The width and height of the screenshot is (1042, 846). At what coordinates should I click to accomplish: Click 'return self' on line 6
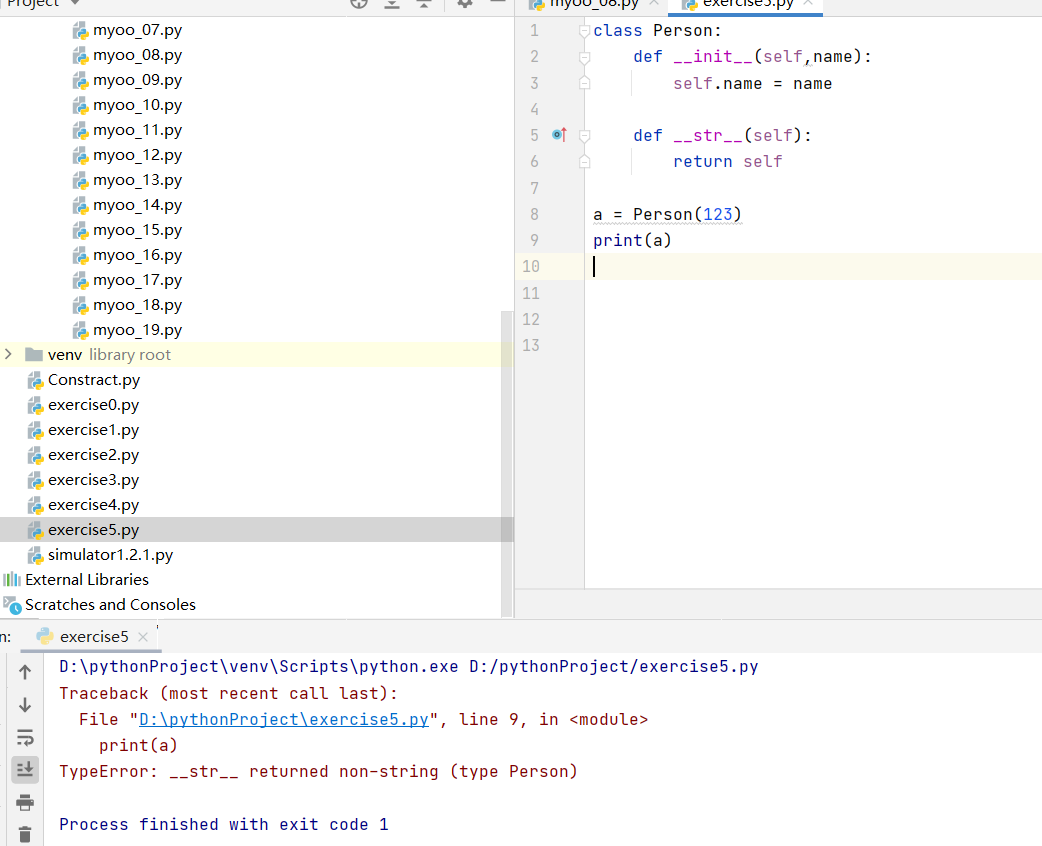[728, 161]
